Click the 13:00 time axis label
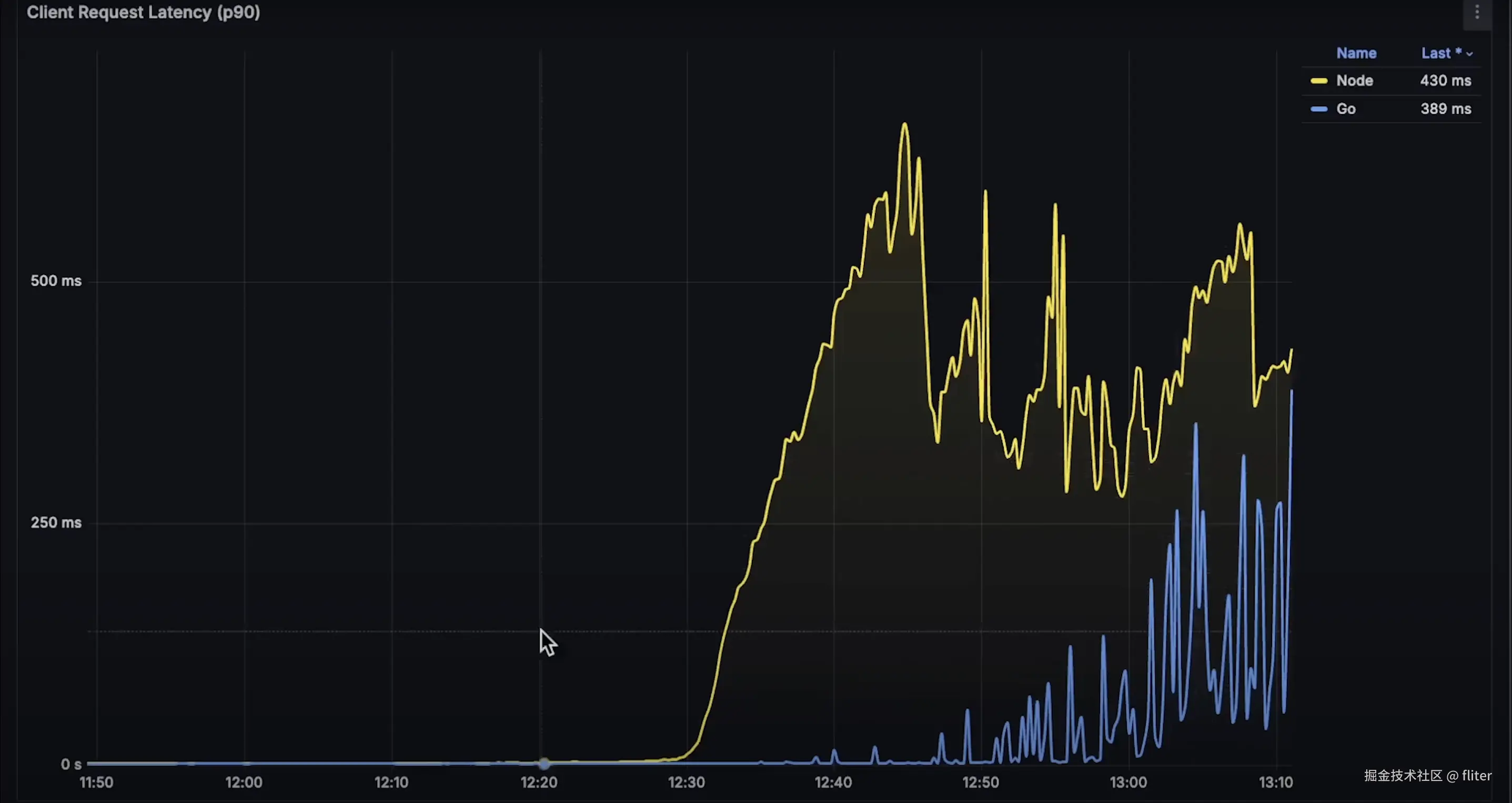 point(1127,782)
